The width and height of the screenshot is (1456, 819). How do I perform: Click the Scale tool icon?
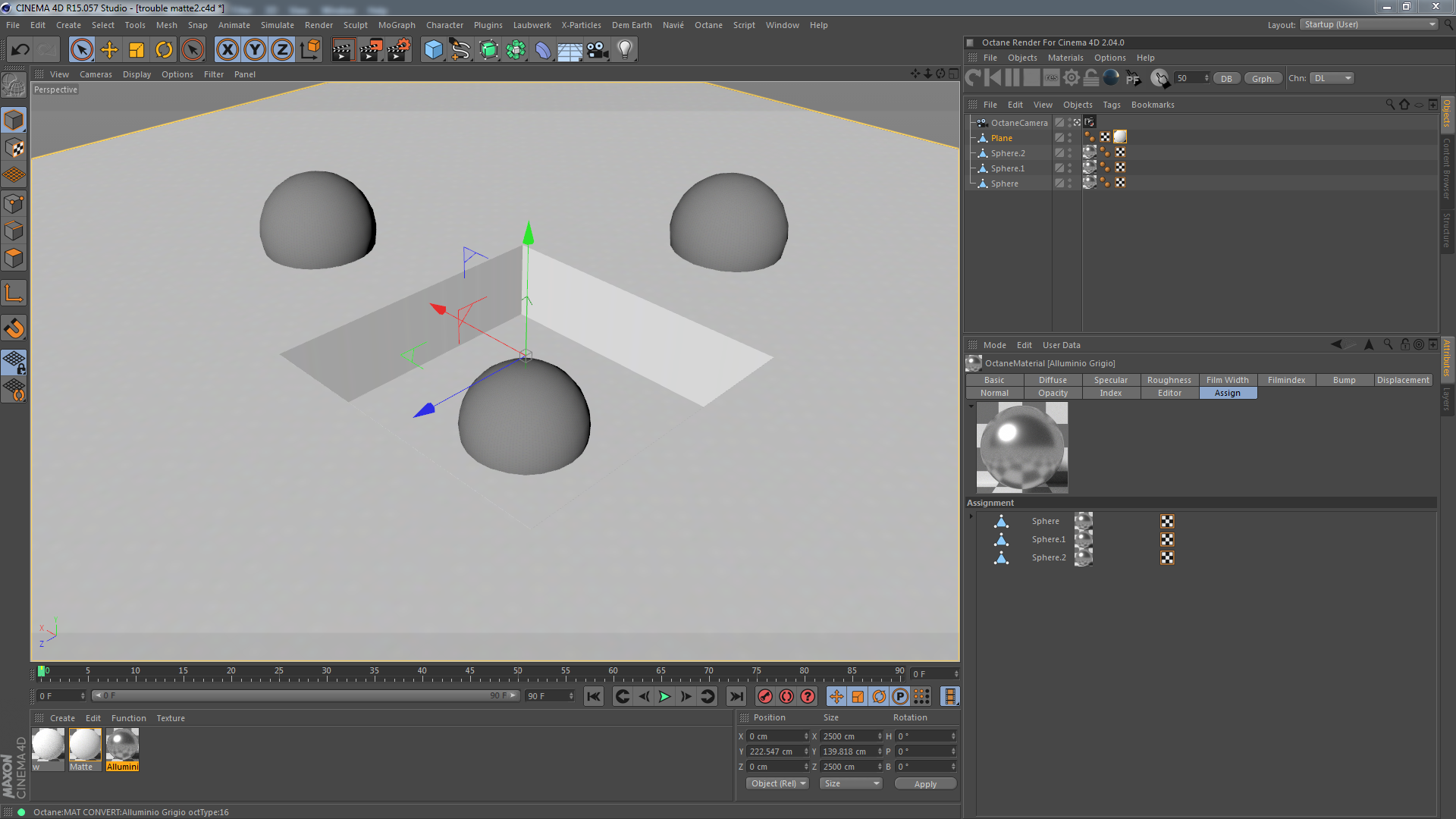(136, 50)
